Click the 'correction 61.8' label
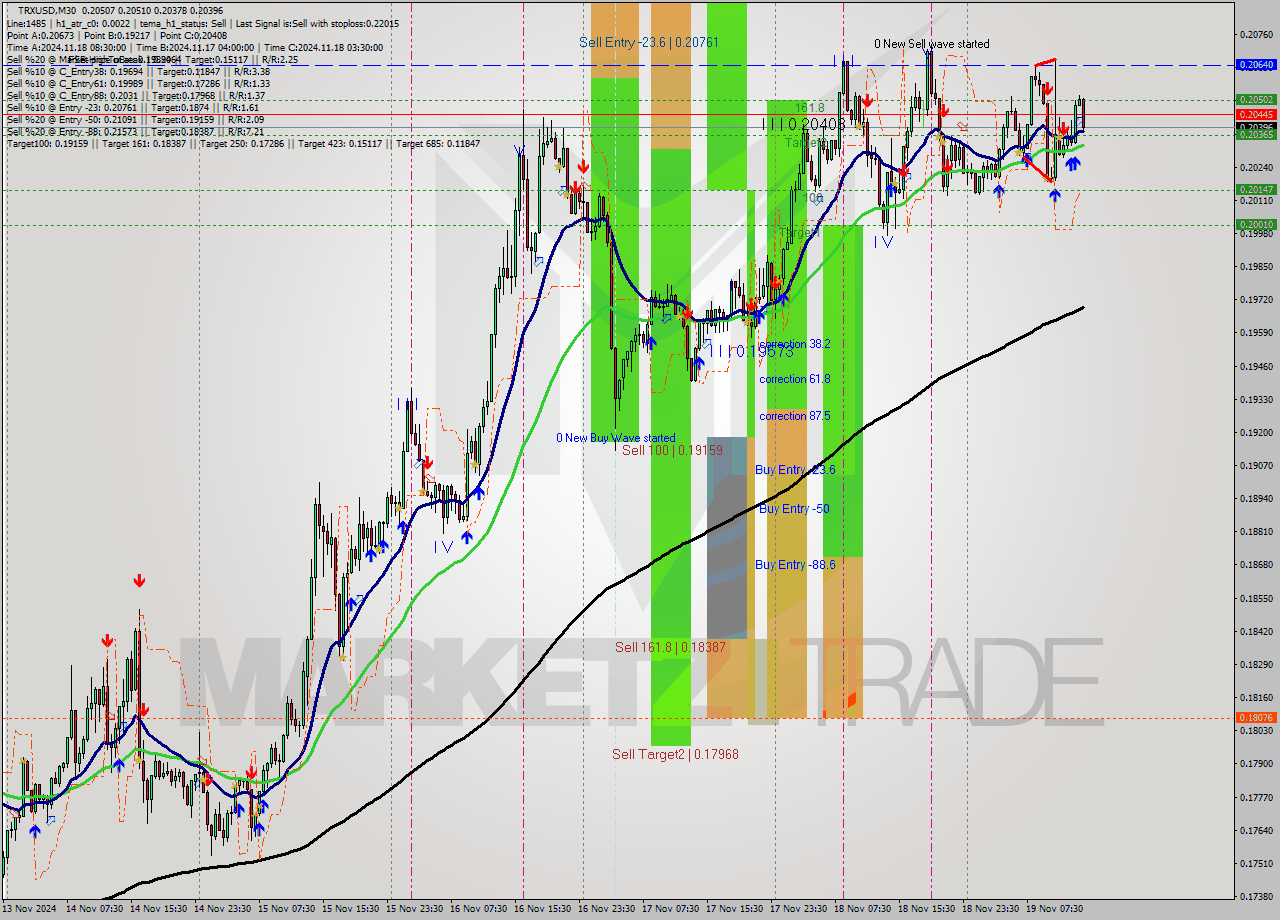The height and width of the screenshot is (920, 1280). 794,379
